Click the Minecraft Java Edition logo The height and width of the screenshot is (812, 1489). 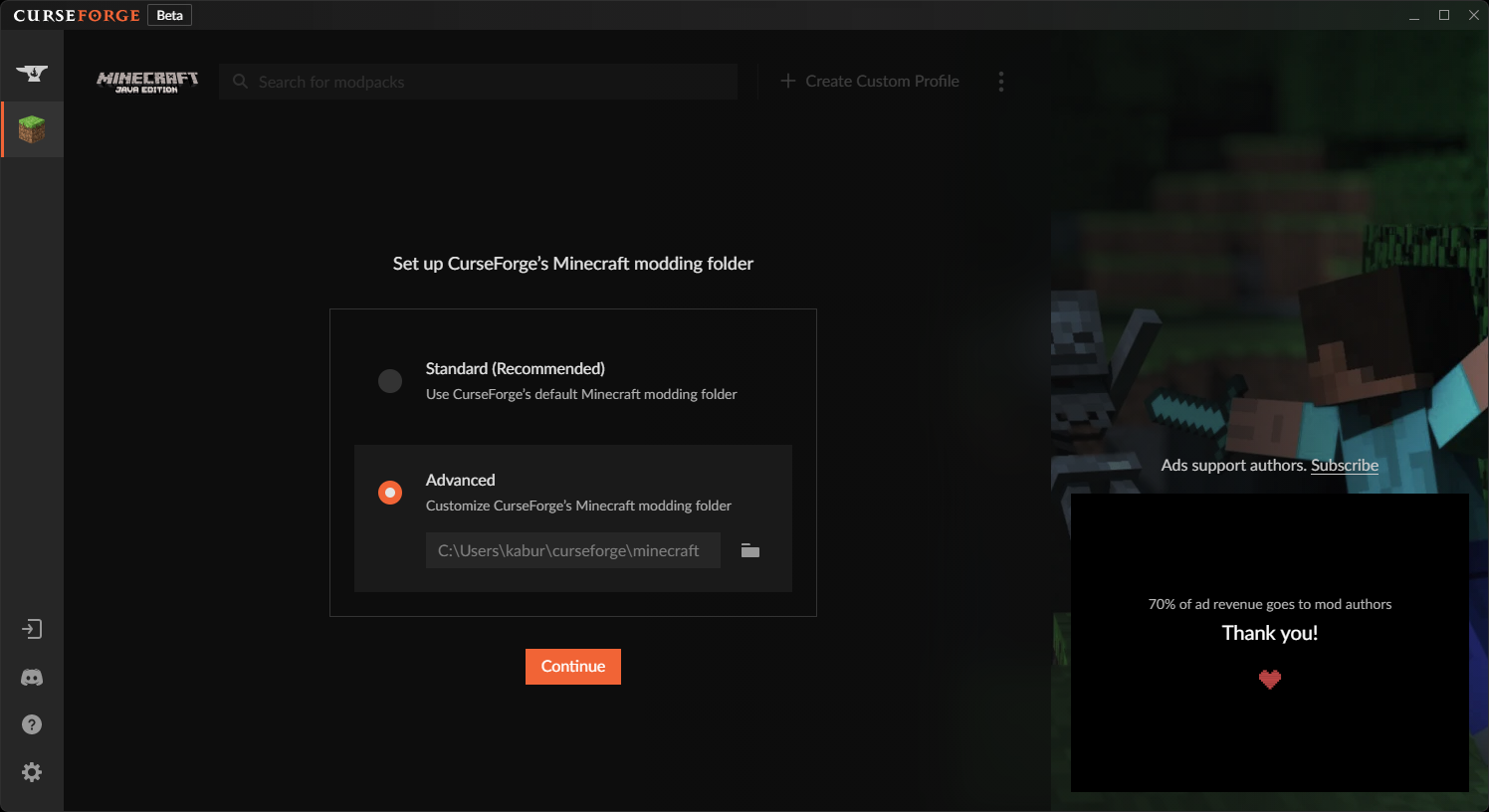coord(147,82)
